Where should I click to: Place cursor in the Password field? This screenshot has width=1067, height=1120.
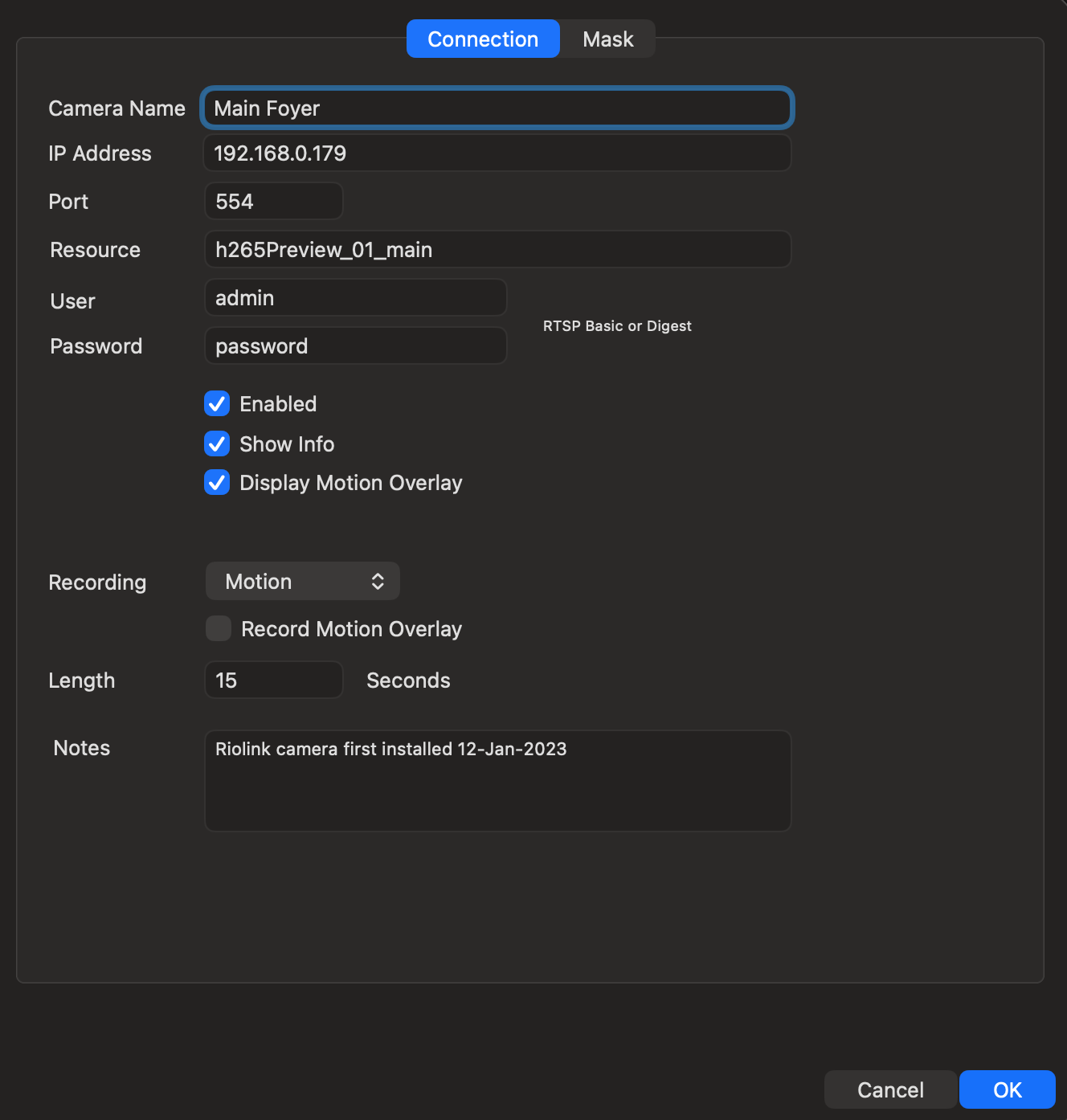(x=355, y=345)
